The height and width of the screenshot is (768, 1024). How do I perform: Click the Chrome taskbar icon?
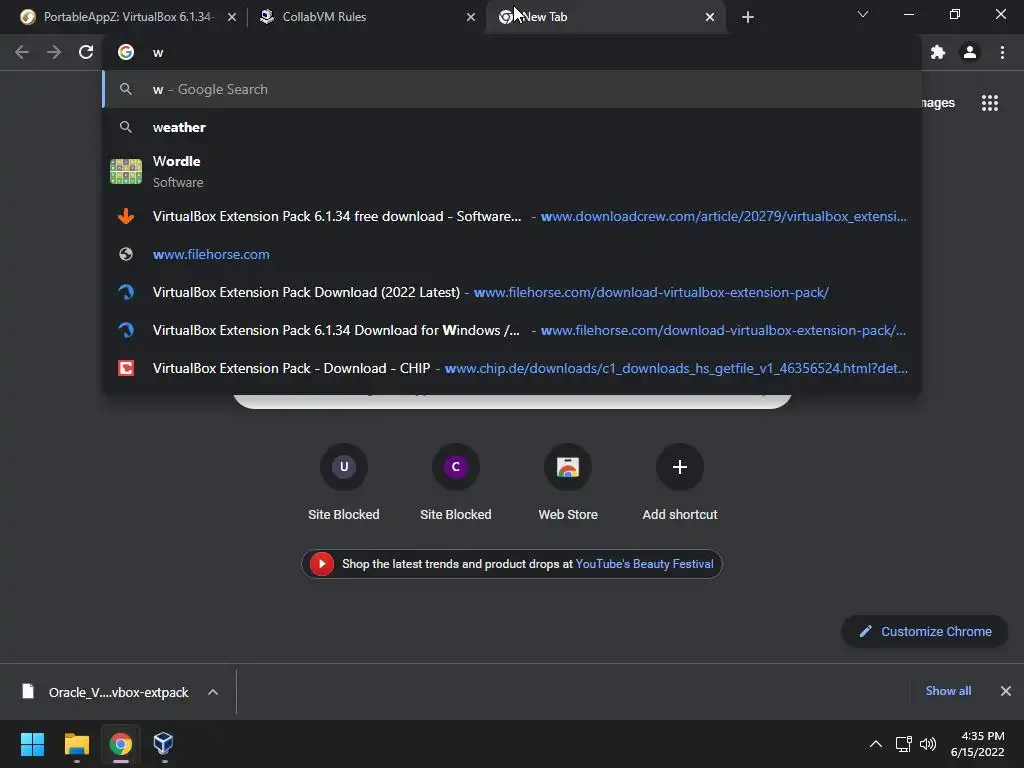coord(120,744)
